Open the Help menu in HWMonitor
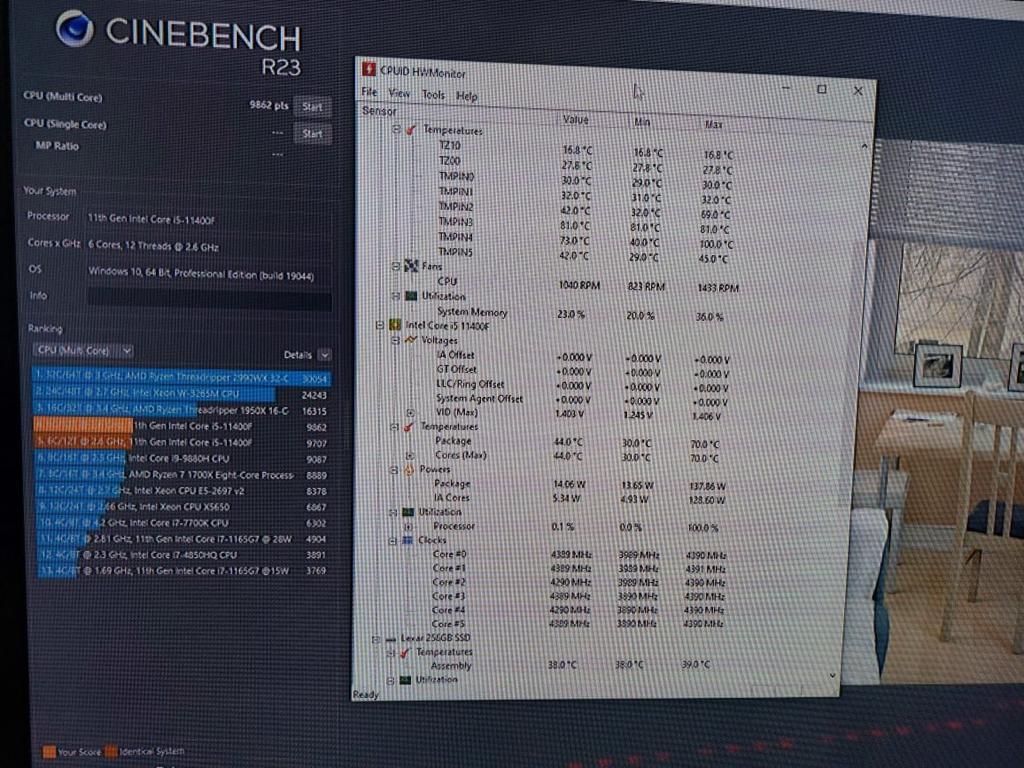1024x768 pixels. [x=466, y=96]
